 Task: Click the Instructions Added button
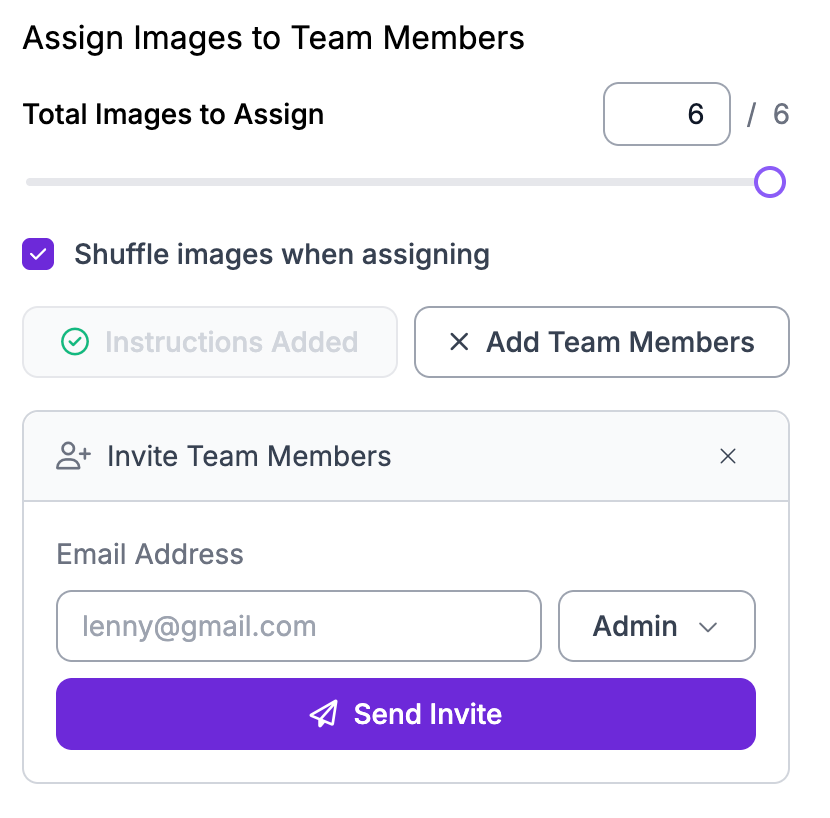tap(210, 342)
